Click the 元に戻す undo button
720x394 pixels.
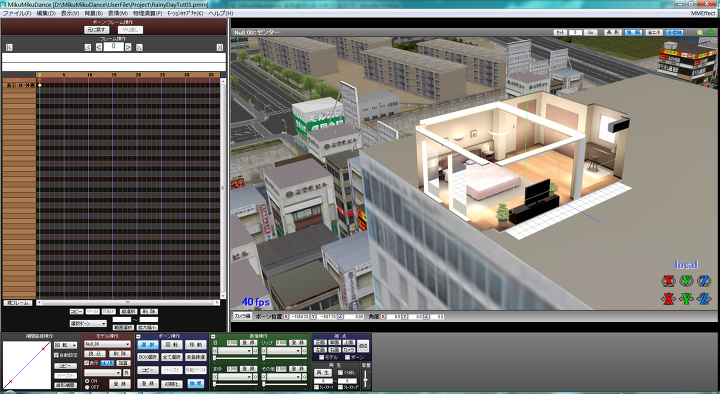96,30
